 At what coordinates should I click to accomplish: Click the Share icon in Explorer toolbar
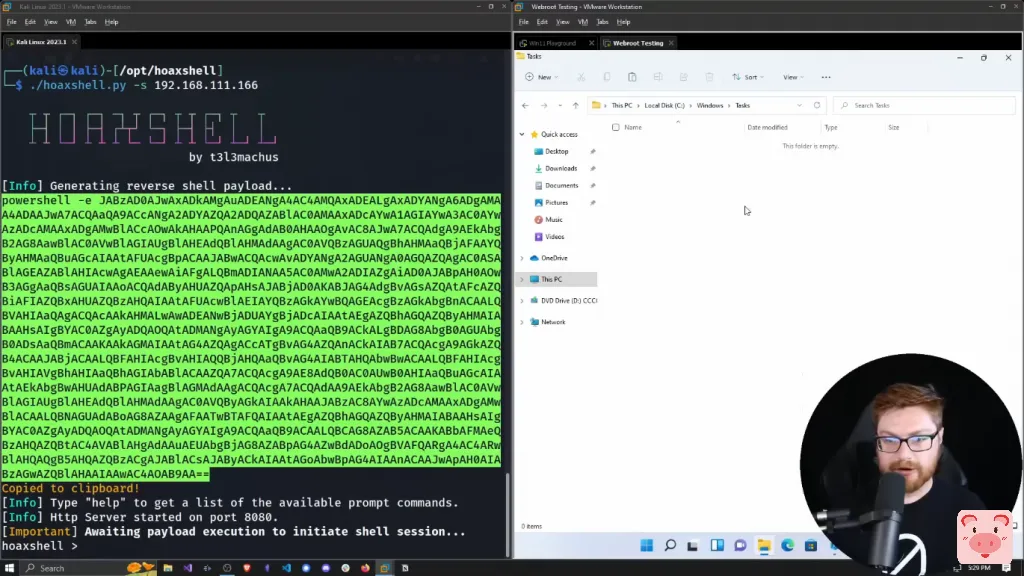coord(683,77)
